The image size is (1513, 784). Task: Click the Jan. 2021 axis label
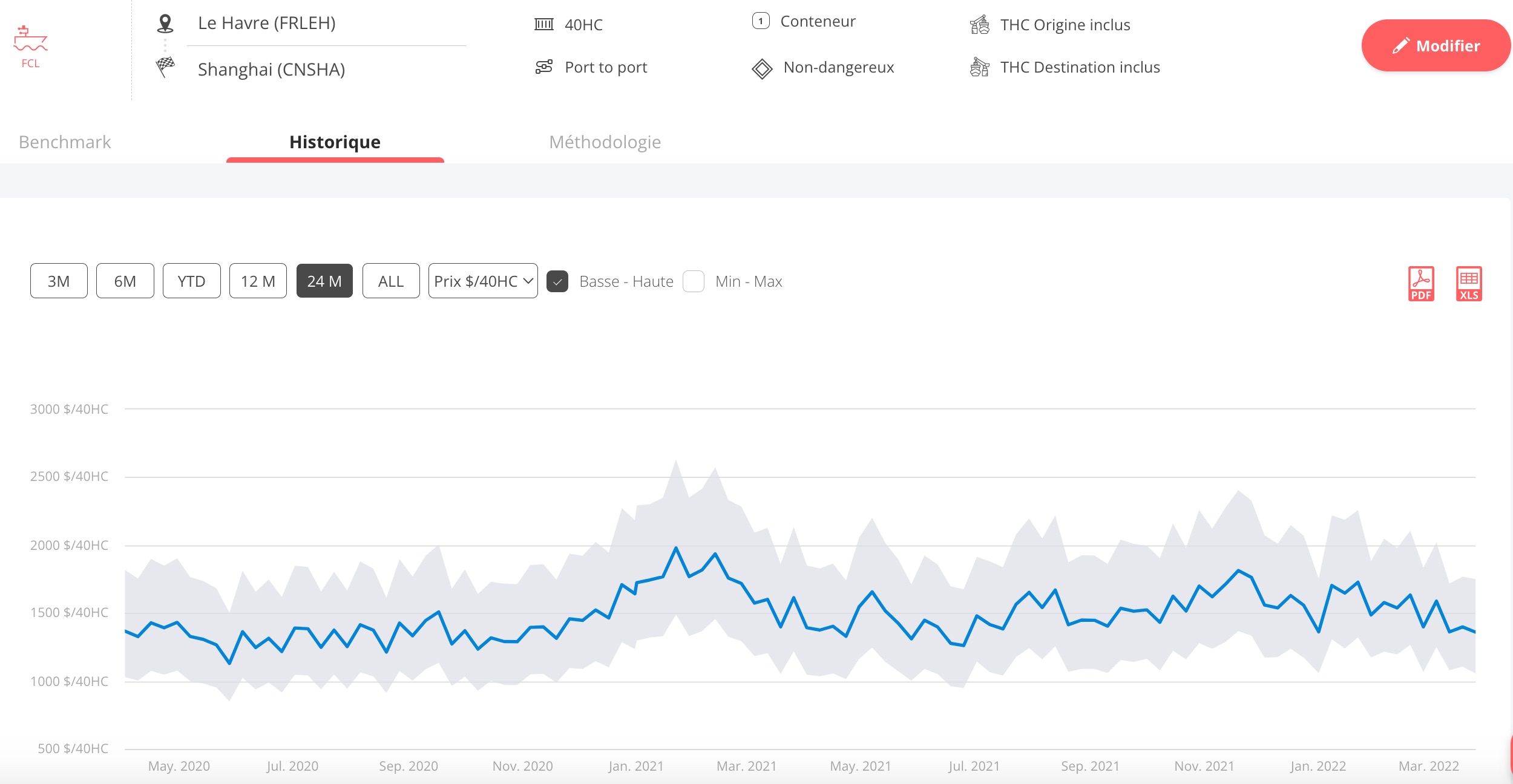tap(636, 766)
